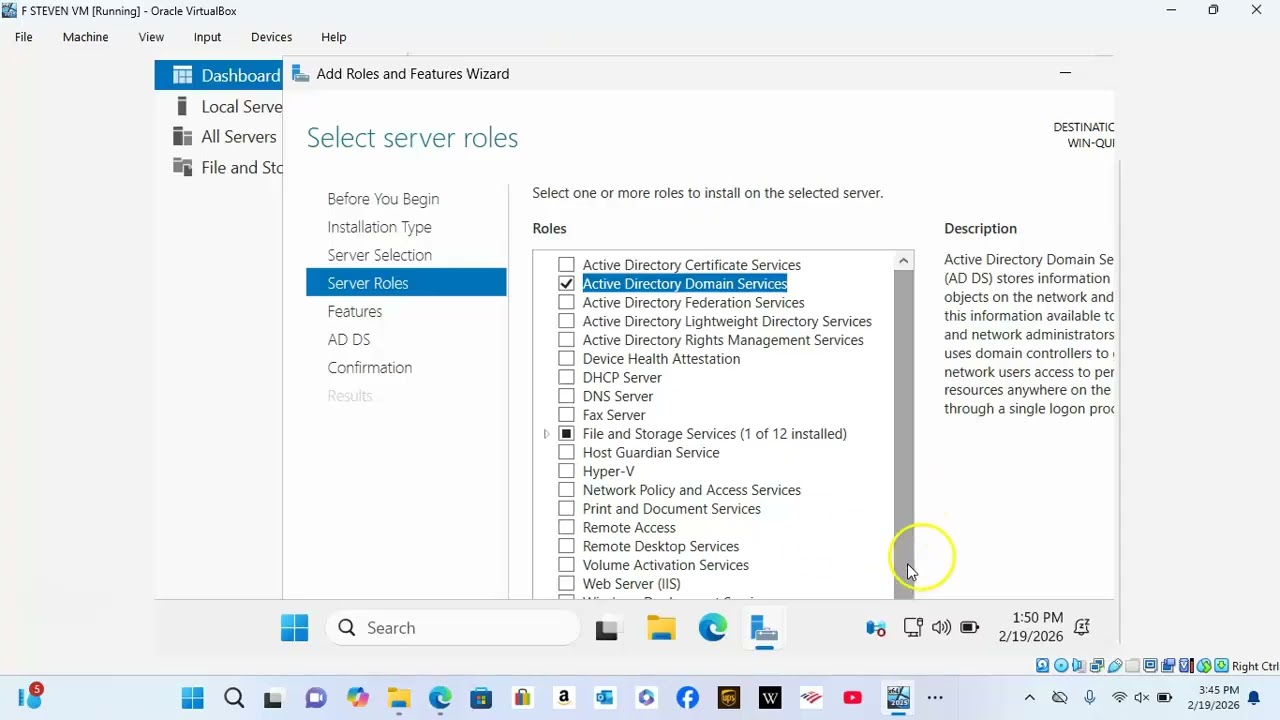Viewport: 1280px width, 720px height.
Task: Go to the Server Selection step
Action: point(379,255)
